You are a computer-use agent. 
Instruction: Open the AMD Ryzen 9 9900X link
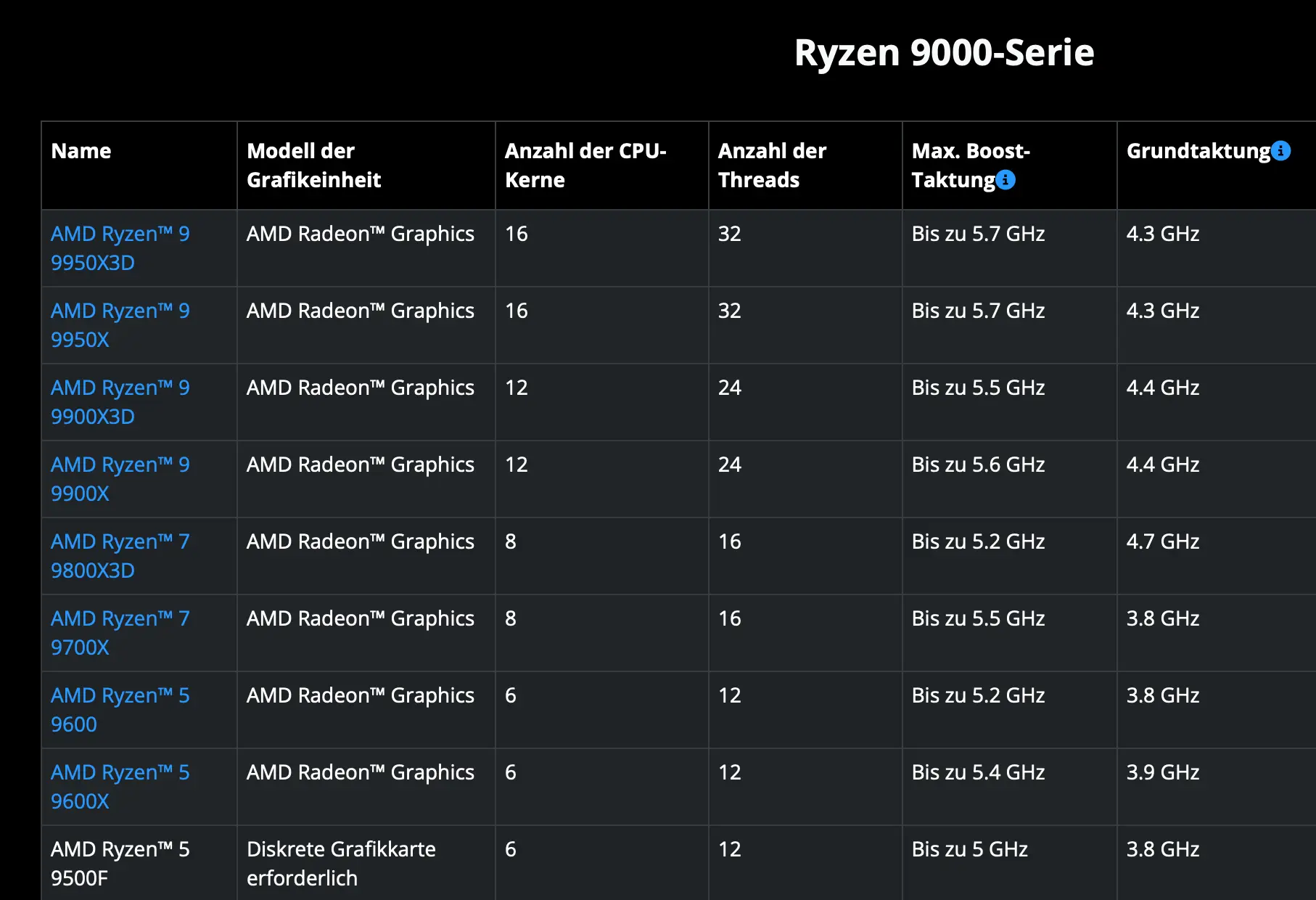120,478
